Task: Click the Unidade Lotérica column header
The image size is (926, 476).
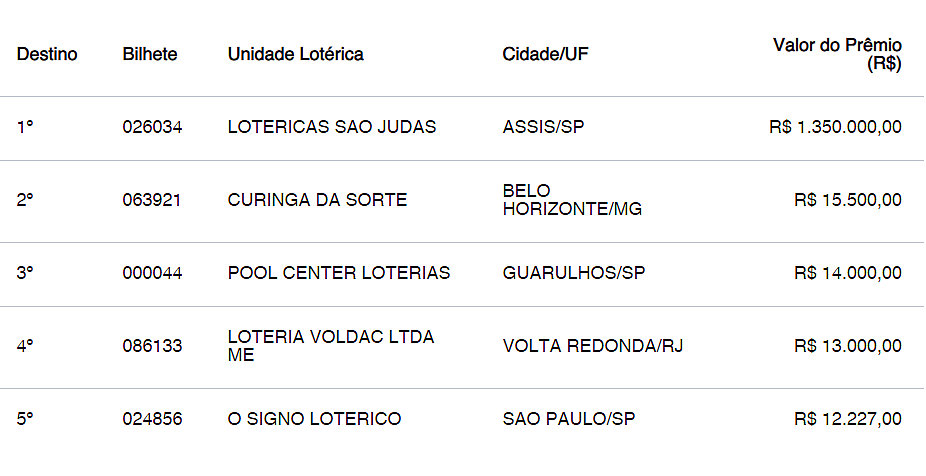Action: coord(295,54)
